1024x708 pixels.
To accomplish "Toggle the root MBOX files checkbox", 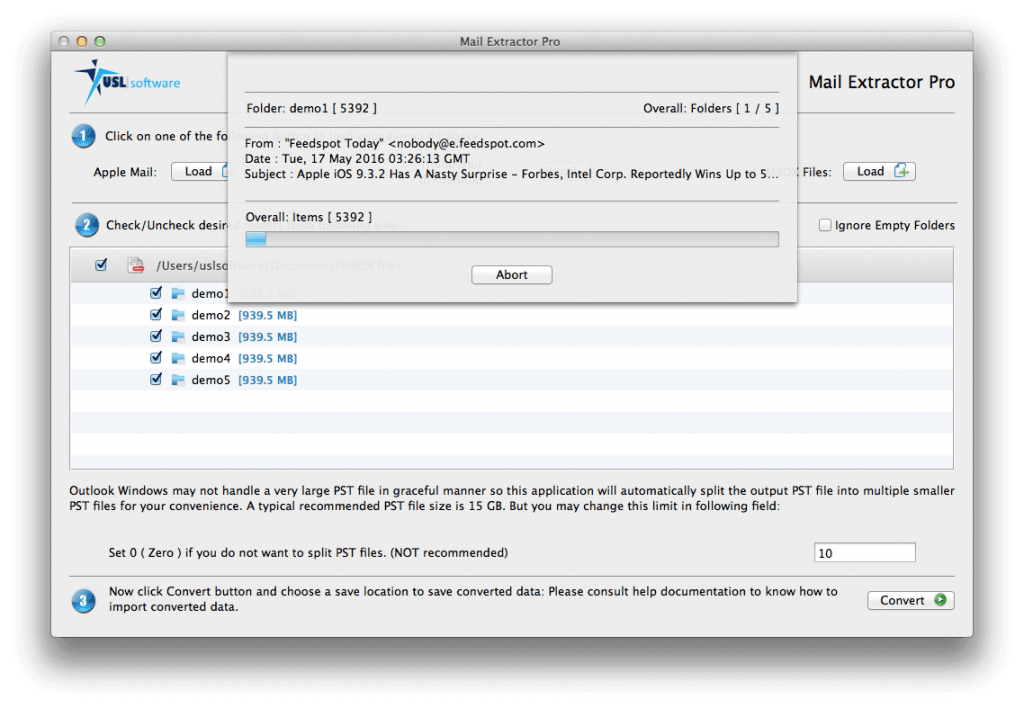I will point(101,265).
